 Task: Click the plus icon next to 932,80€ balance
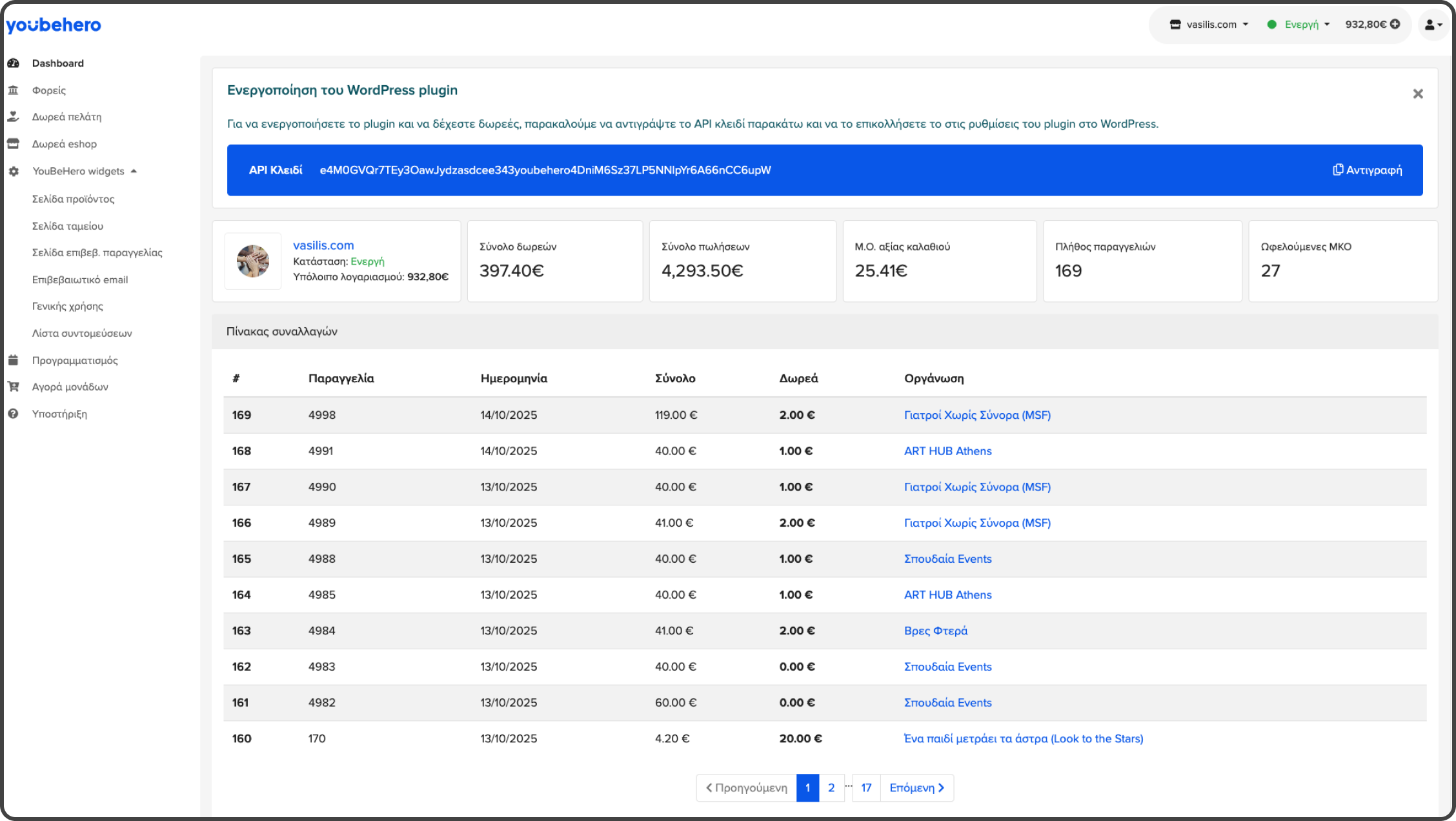point(1395,25)
